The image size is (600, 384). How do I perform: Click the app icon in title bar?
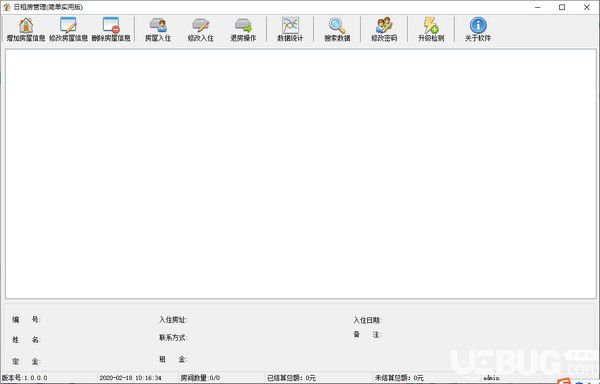7,7
